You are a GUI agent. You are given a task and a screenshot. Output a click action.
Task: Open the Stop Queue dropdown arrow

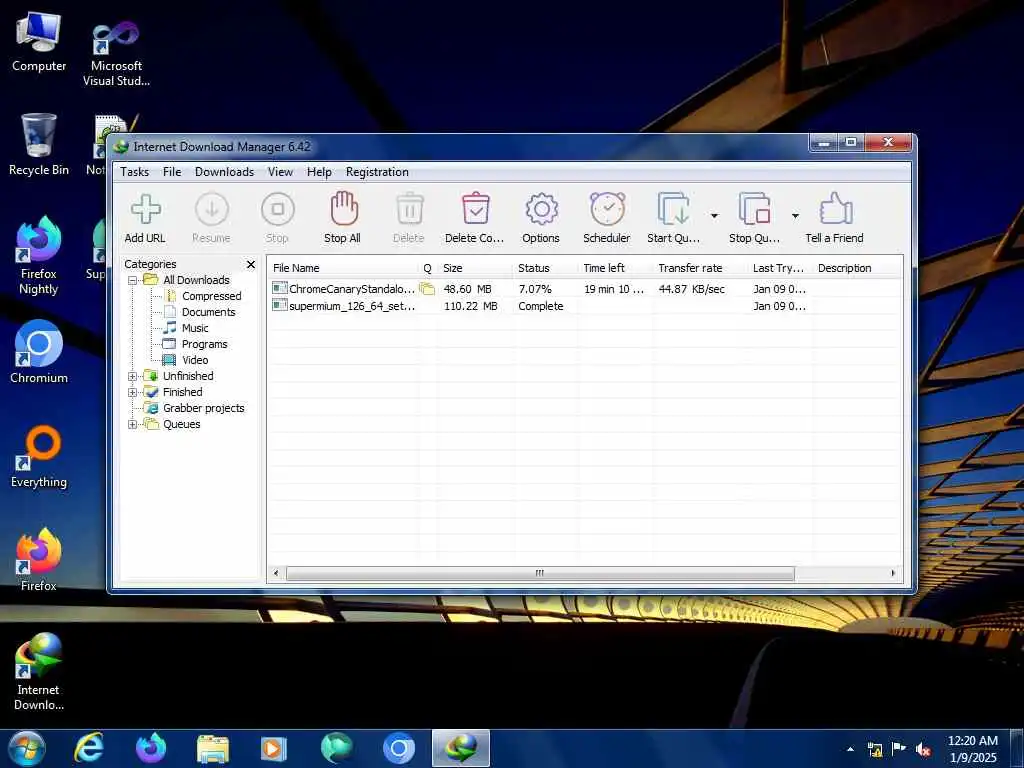tap(795, 216)
